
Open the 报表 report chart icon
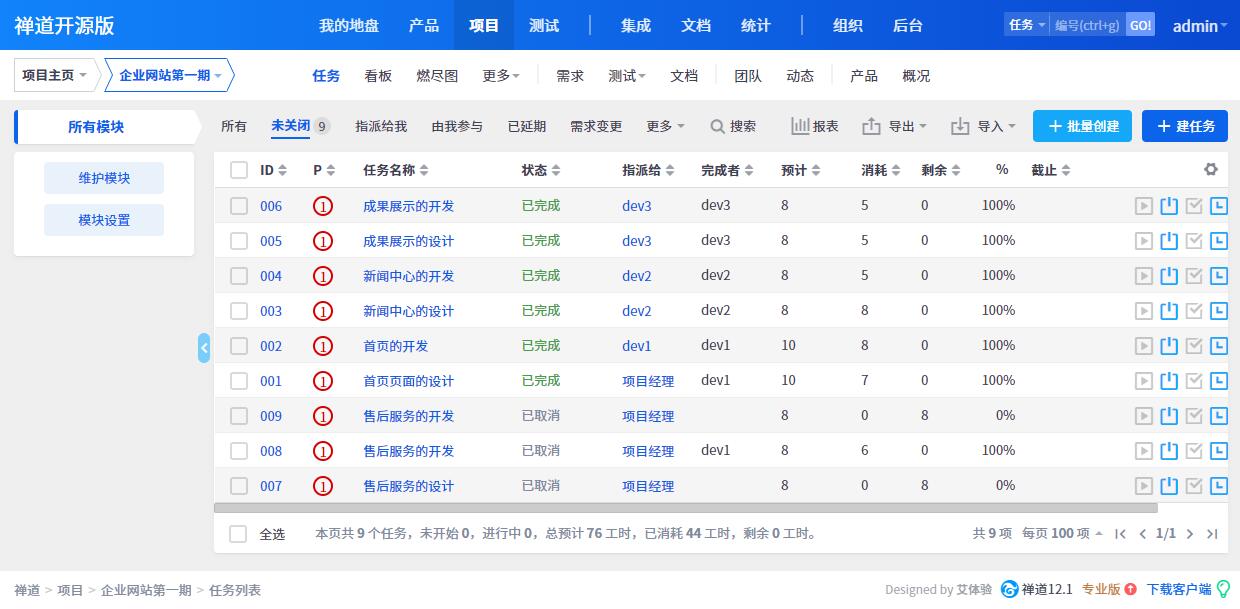(x=800, y=126)
